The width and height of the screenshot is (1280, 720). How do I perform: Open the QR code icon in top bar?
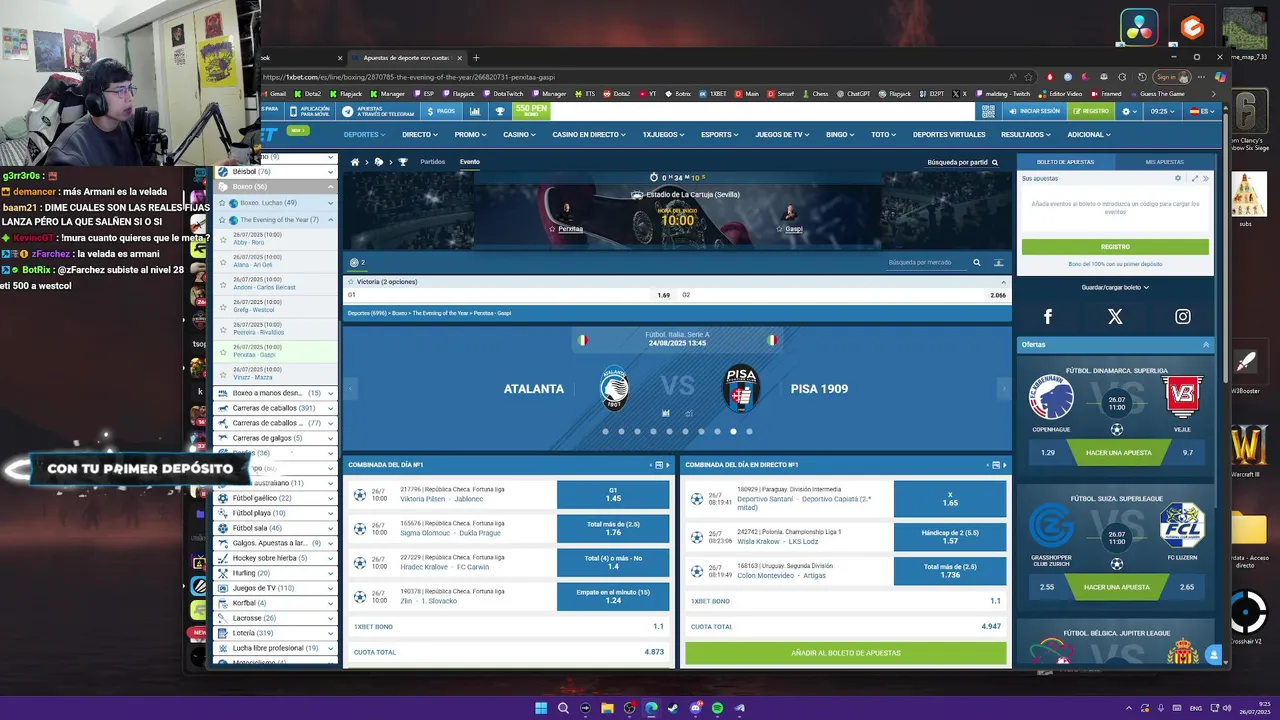[x=989, y=111]
